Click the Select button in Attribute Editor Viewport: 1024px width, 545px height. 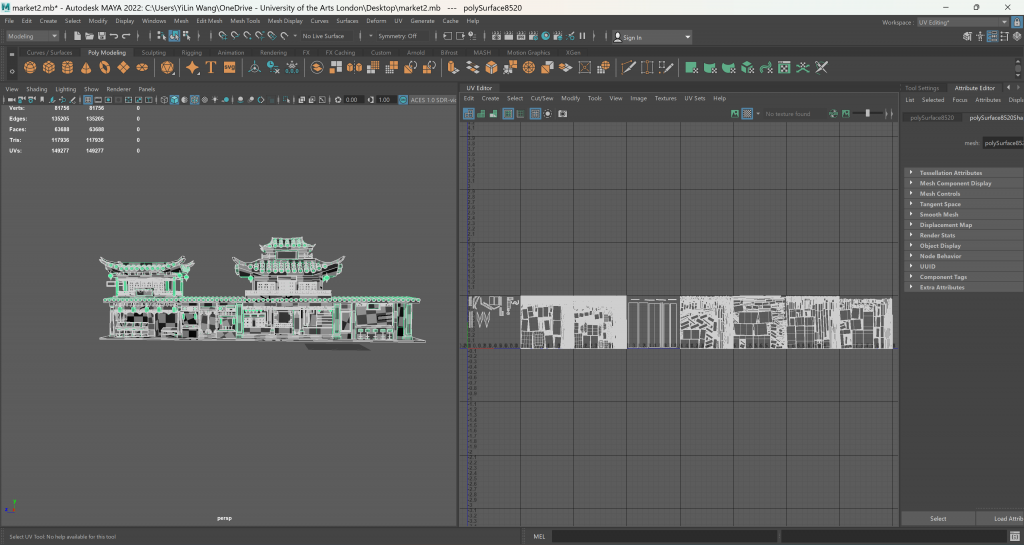[x=938, y=518]
